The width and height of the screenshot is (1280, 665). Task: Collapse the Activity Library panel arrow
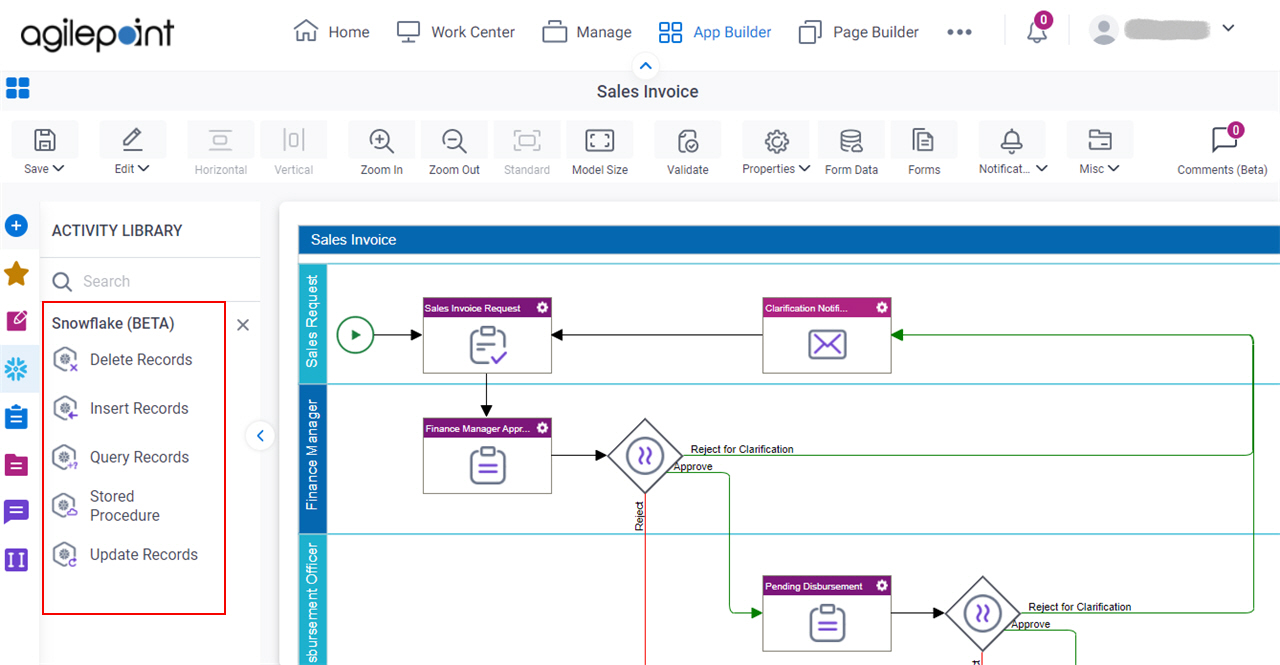click(x=260, y=435)
